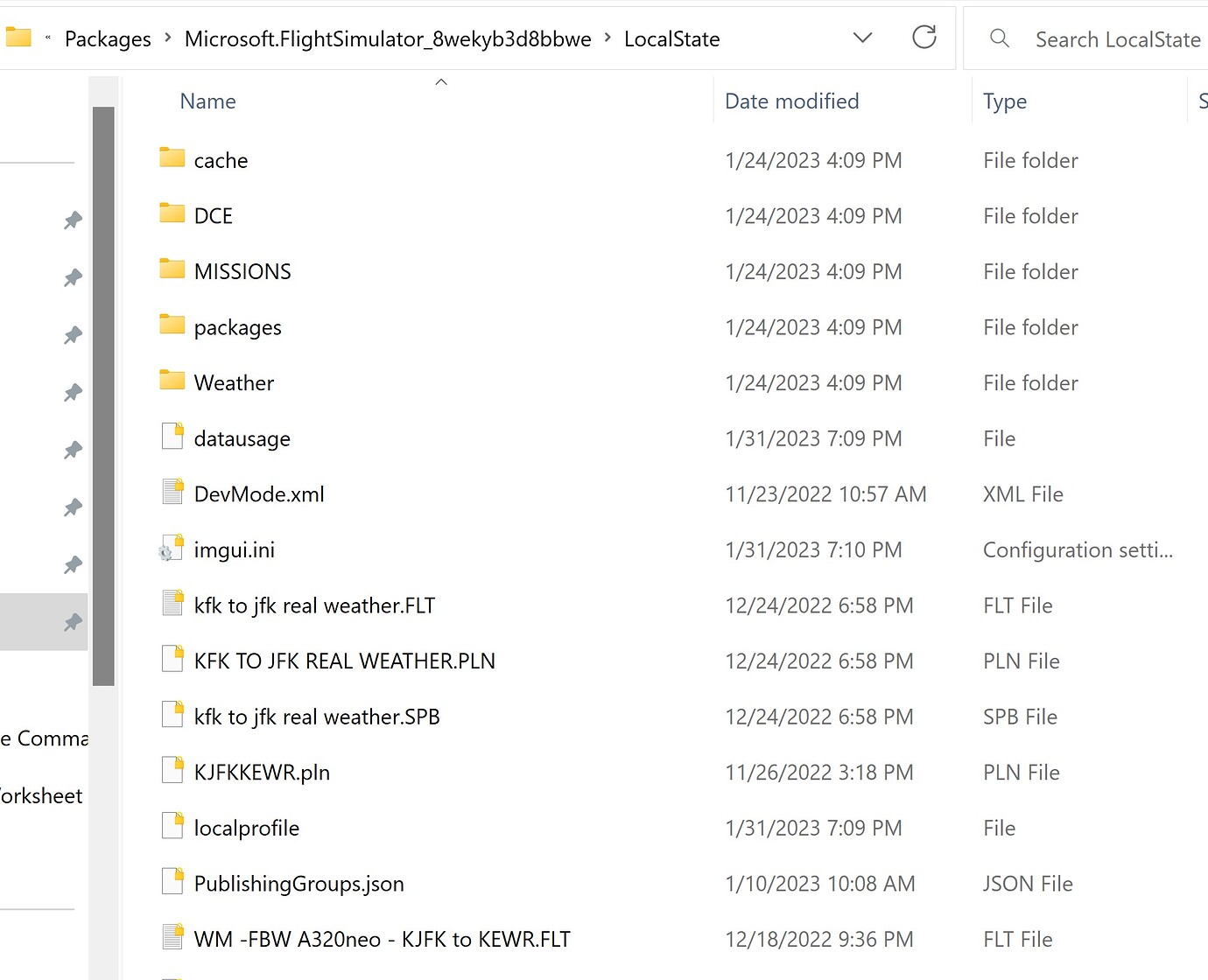The width and height of the screenshot is (1208, 980).
Task: Select the datausage file icon
Action: (172, 437)
